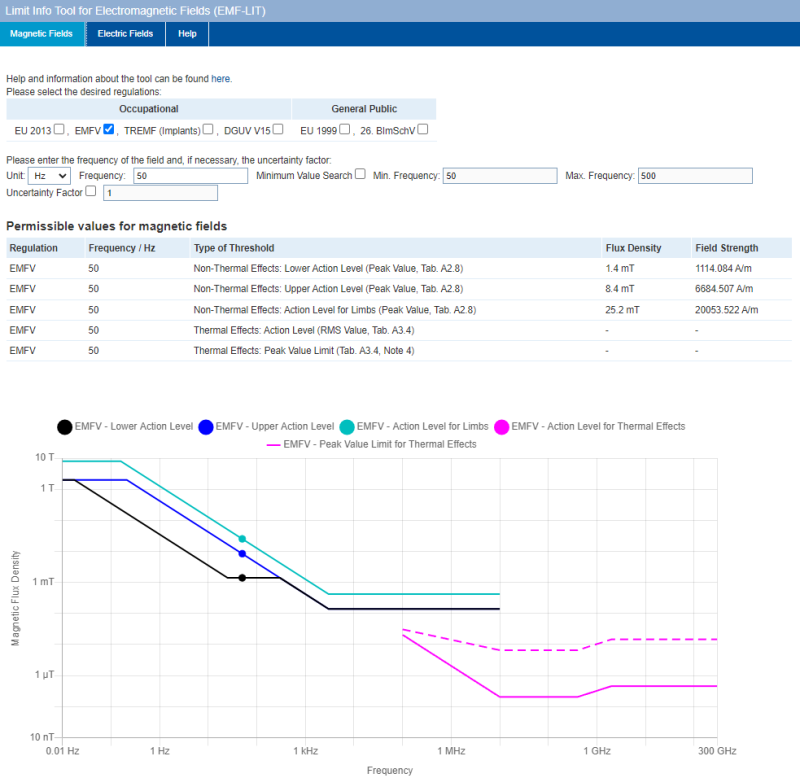The width and height of the screenshot is (800, 778).
Task: Toggle black Lower Action Level legend marker
Action: [65, 427]
